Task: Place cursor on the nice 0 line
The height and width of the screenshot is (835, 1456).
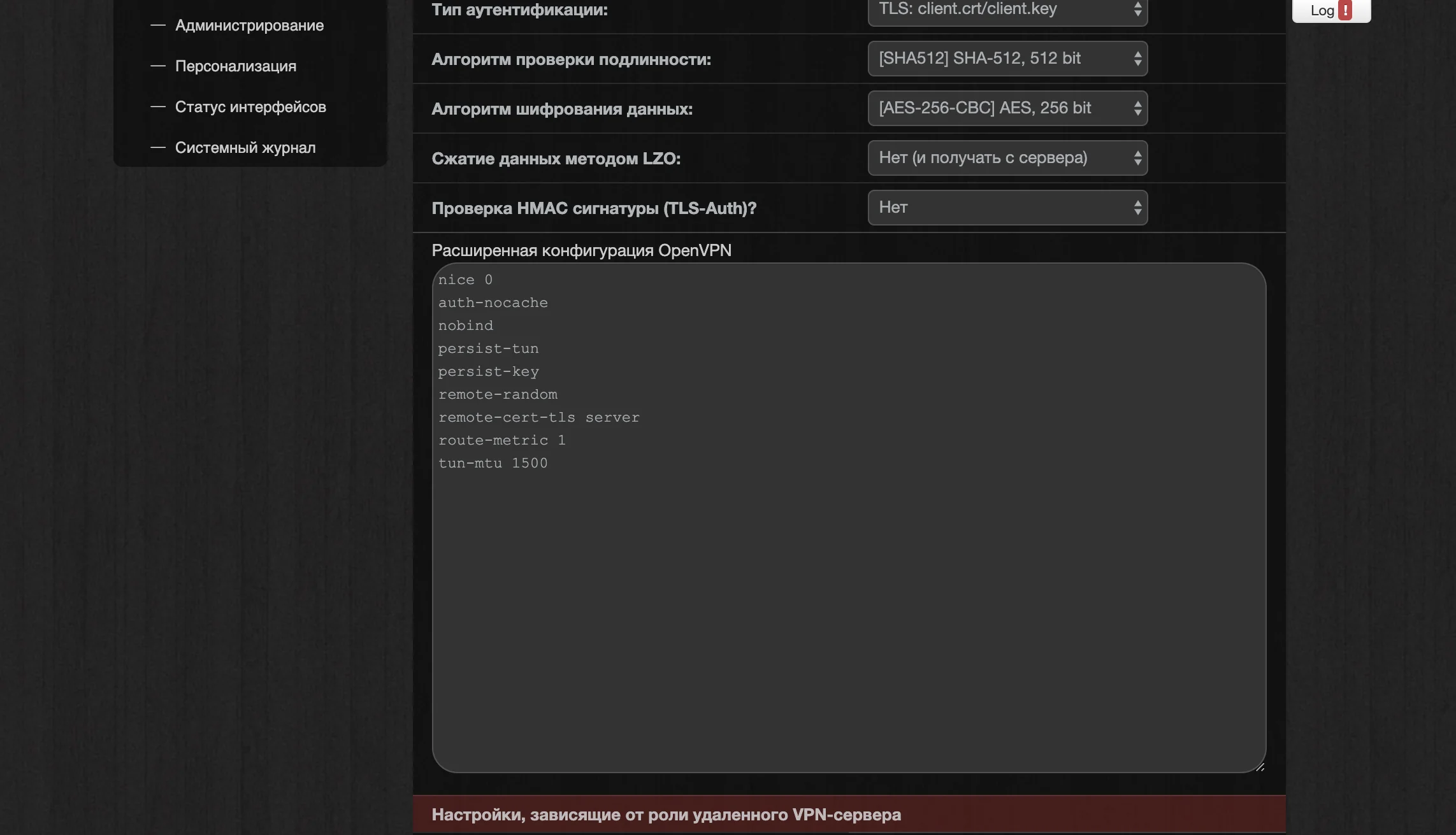Action: (465, 280)
